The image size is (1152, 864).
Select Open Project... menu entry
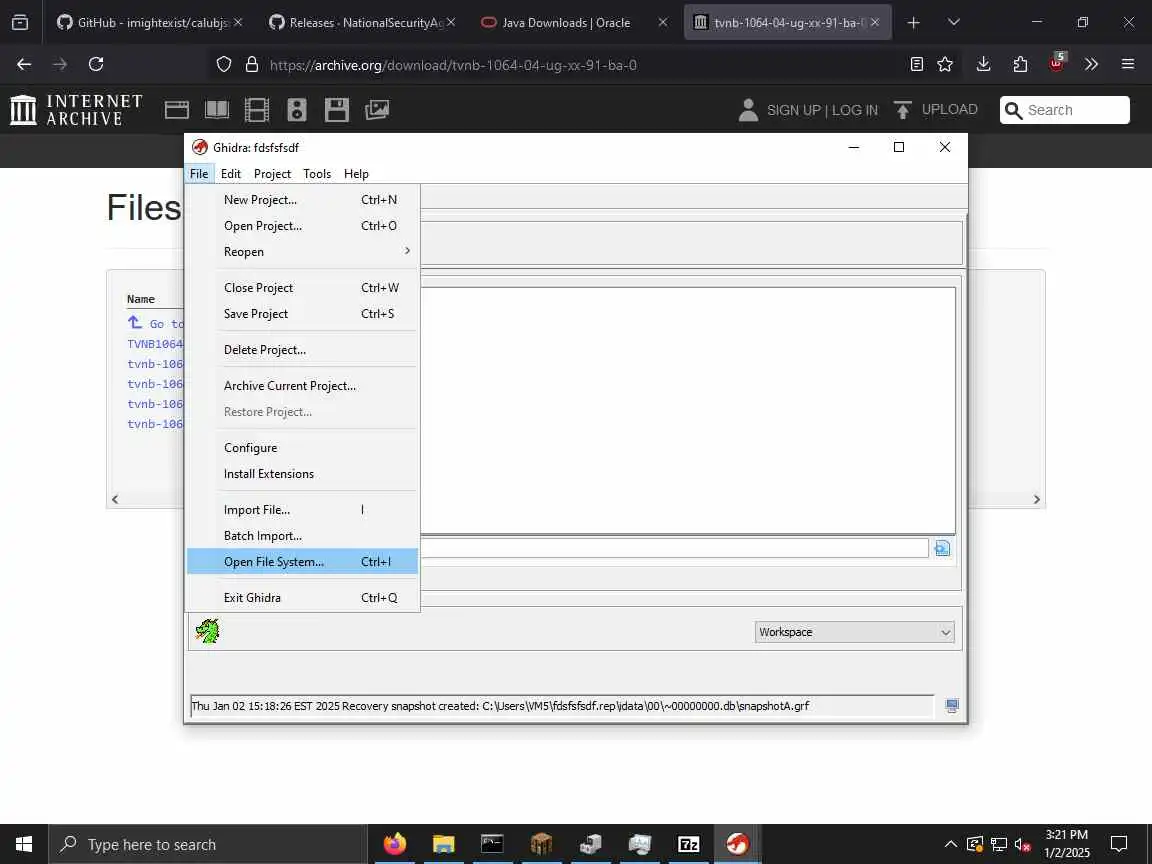click(x=302, y=226)
